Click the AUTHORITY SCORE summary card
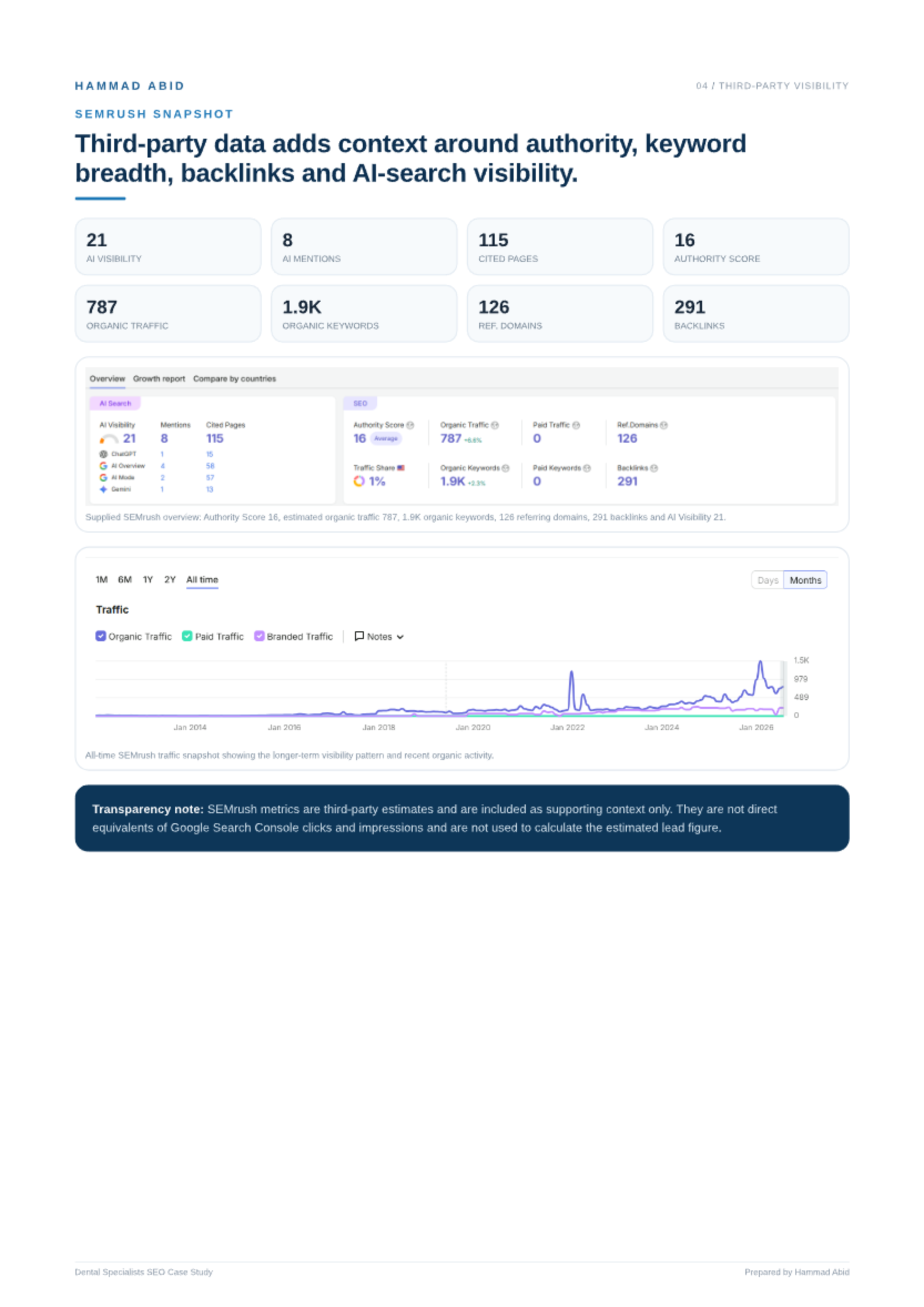 click(x=756, y=246)
